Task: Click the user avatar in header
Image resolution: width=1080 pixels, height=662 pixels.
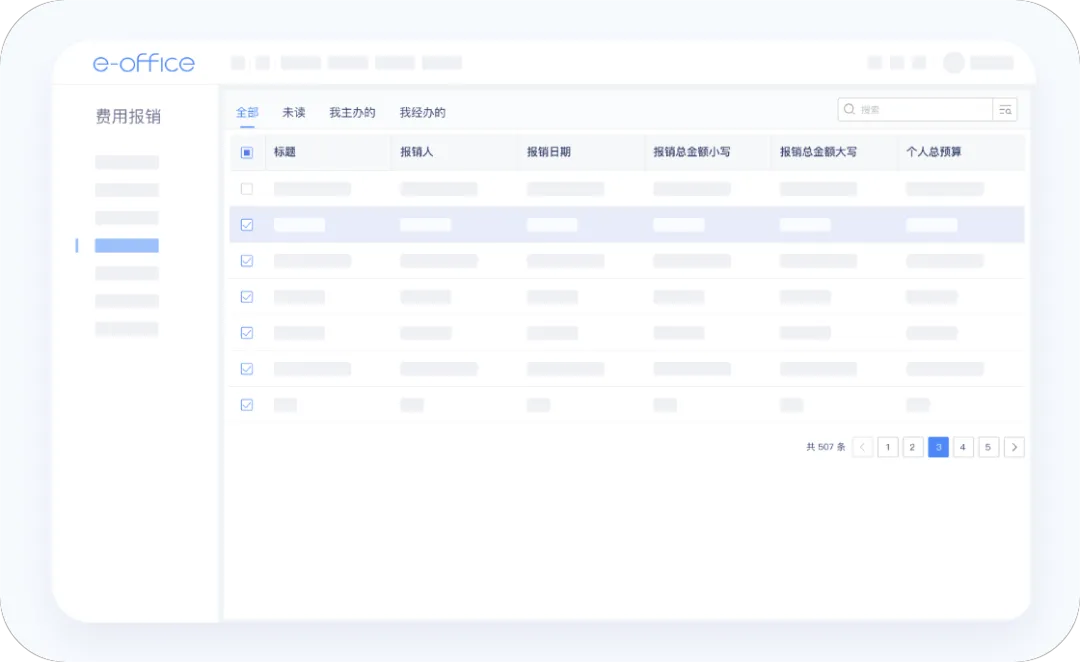Action: (954, 63)
